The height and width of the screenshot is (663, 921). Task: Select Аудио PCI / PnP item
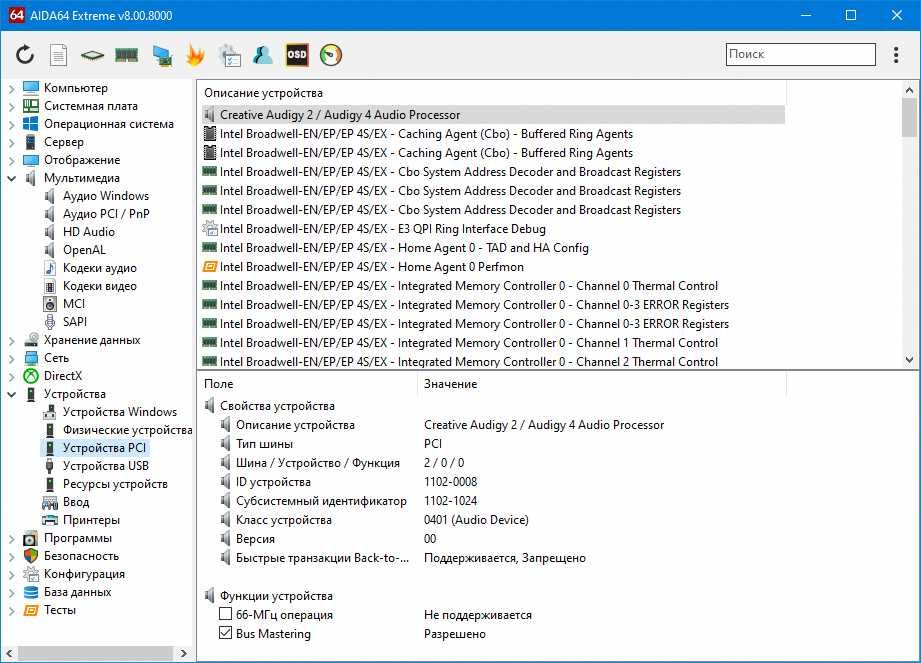coord(106,214)
